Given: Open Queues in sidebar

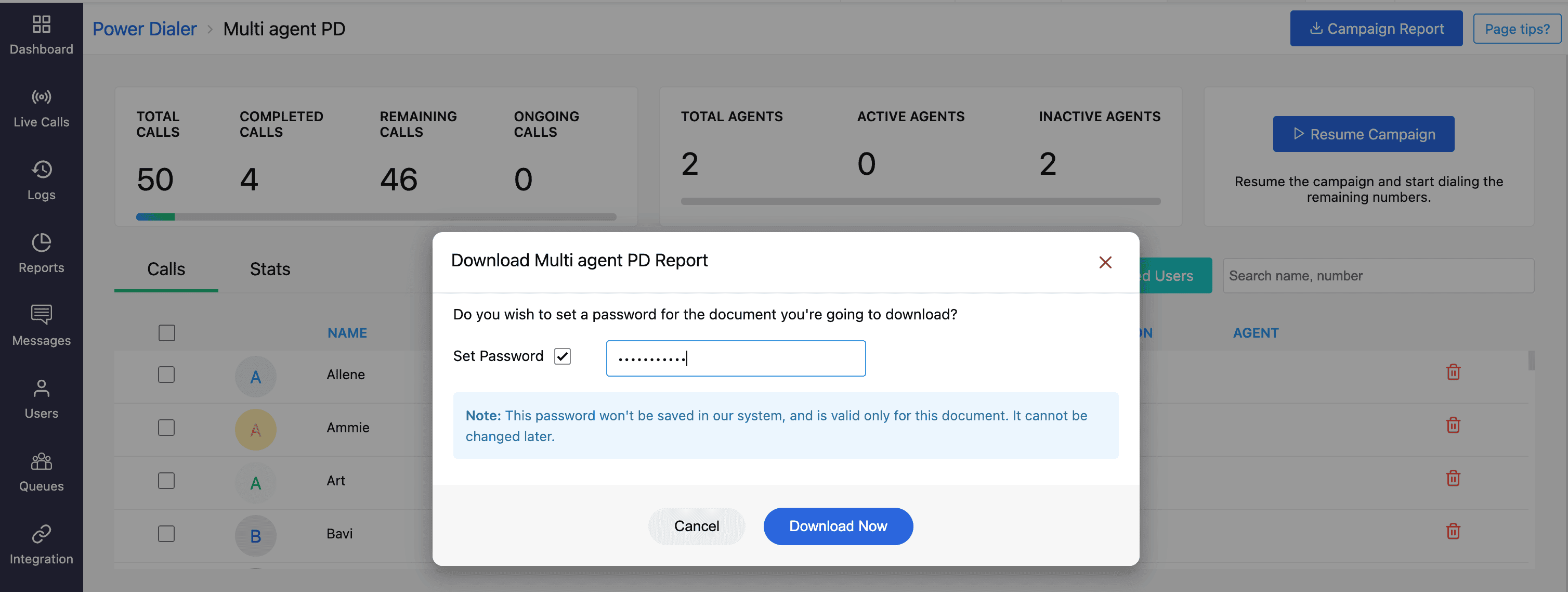Looking at the screenshot, I should [x=41, y=471].
